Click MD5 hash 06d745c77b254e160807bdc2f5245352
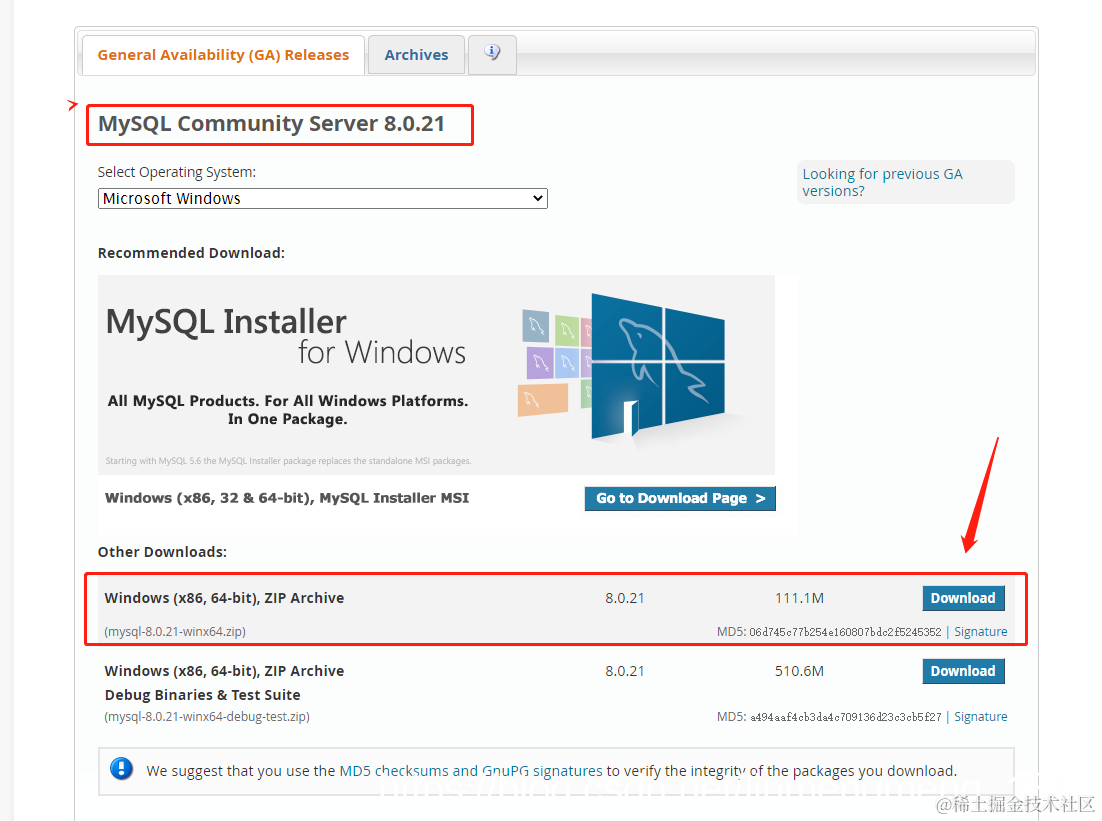This screenshot has height=821, width=1102. point(845,632)
